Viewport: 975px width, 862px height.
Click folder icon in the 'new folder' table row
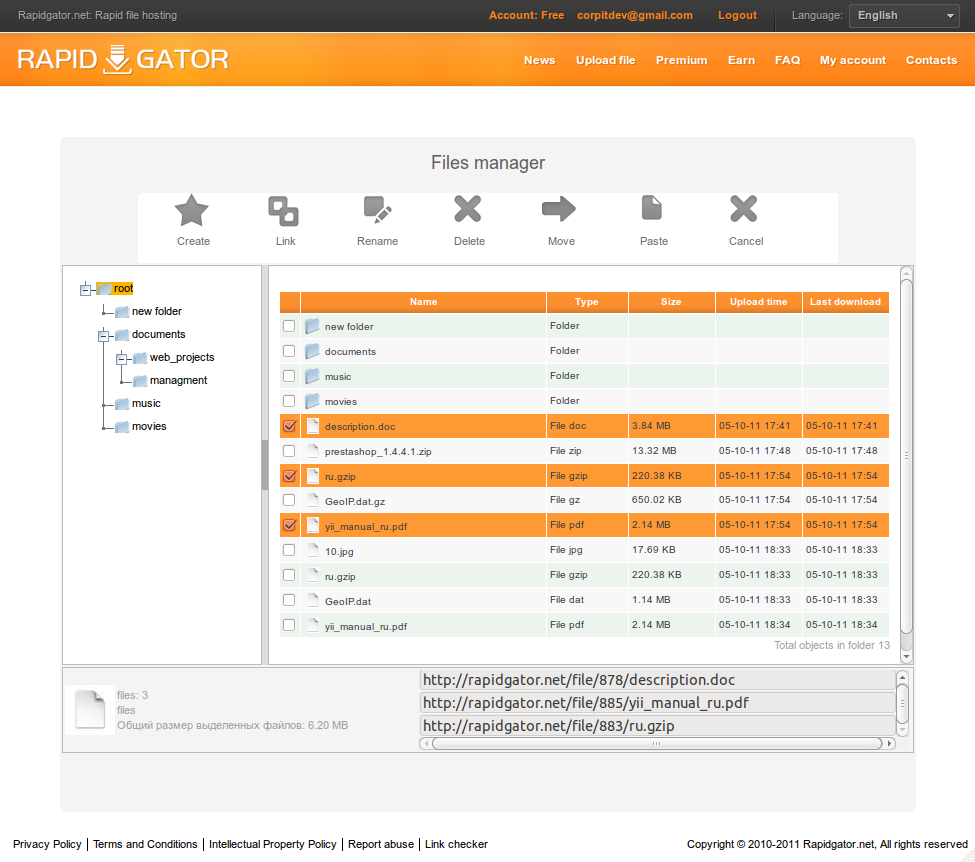[x=312, y=326]
